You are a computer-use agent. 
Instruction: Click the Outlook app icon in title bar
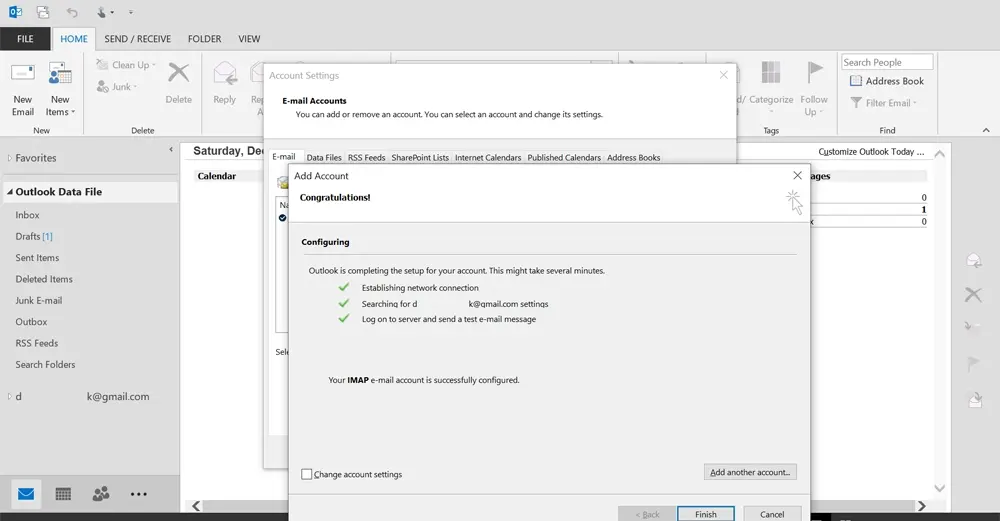[15, 11]
